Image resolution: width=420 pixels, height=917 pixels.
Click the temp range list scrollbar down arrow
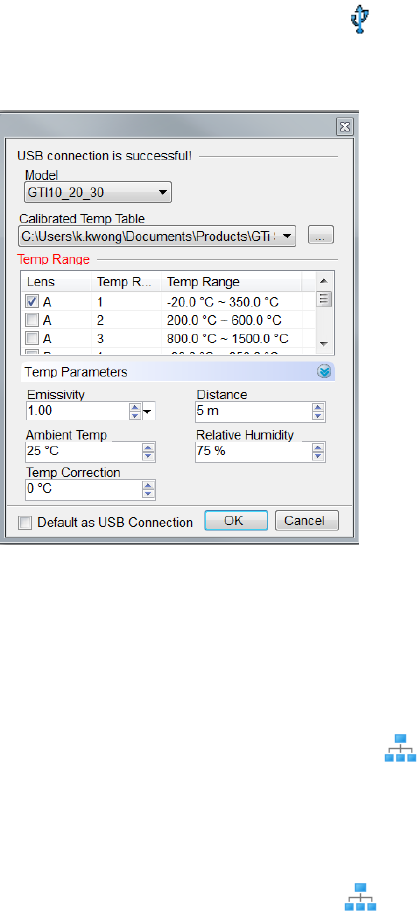point(324,344)
